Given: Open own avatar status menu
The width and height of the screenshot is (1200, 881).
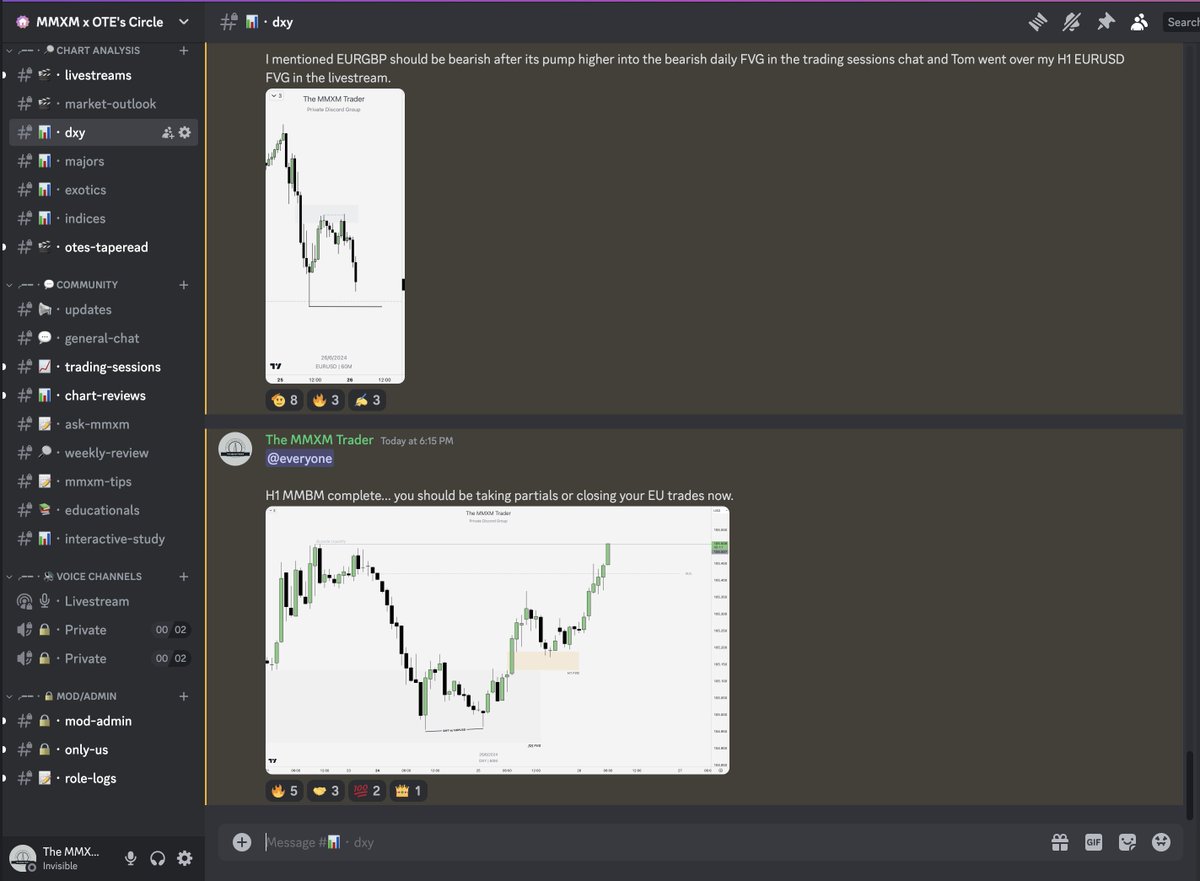Looking at the screenshot, I should [22, 858].
